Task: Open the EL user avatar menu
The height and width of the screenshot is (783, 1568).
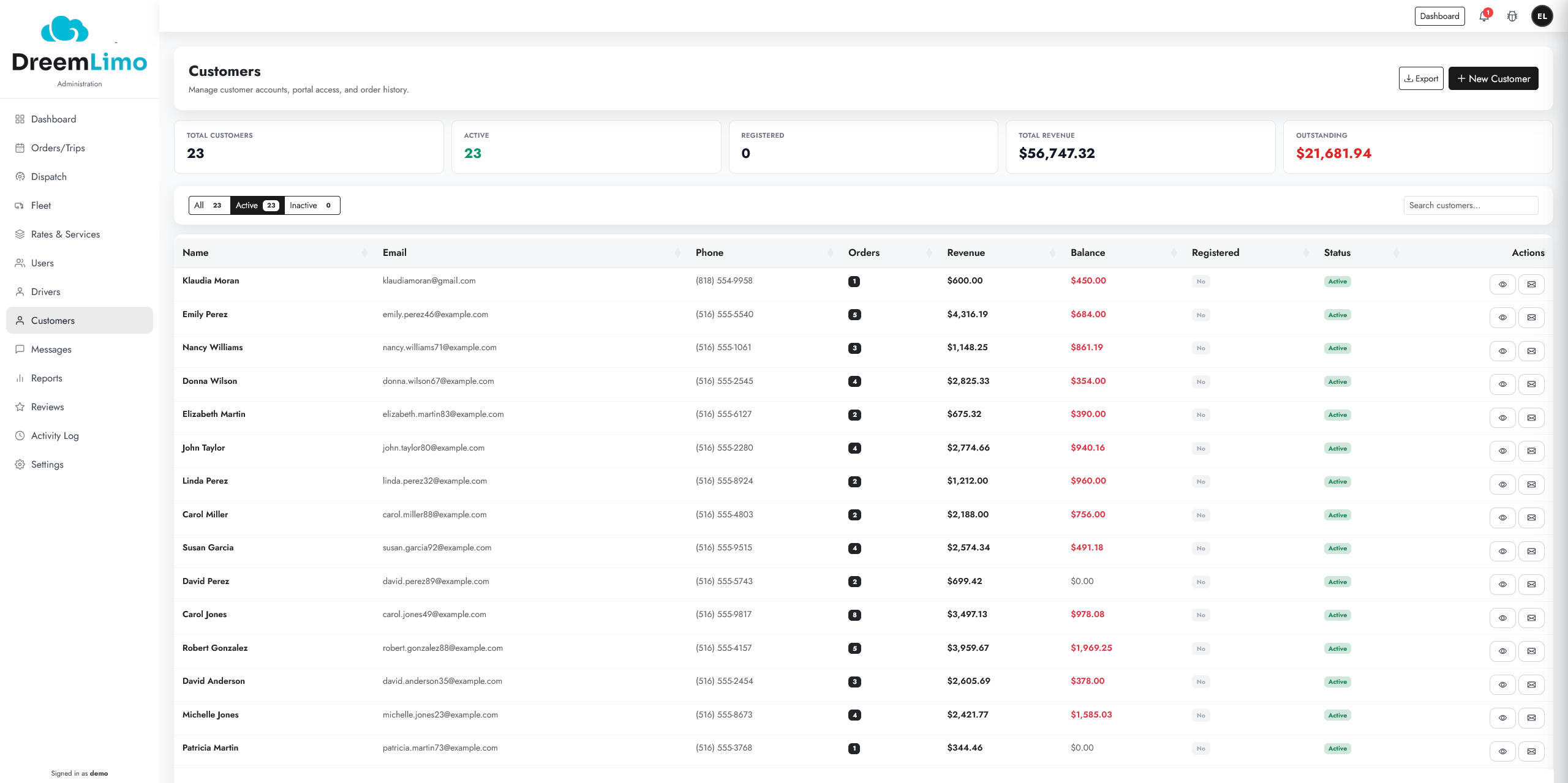Action: (x=1542, y=16)
